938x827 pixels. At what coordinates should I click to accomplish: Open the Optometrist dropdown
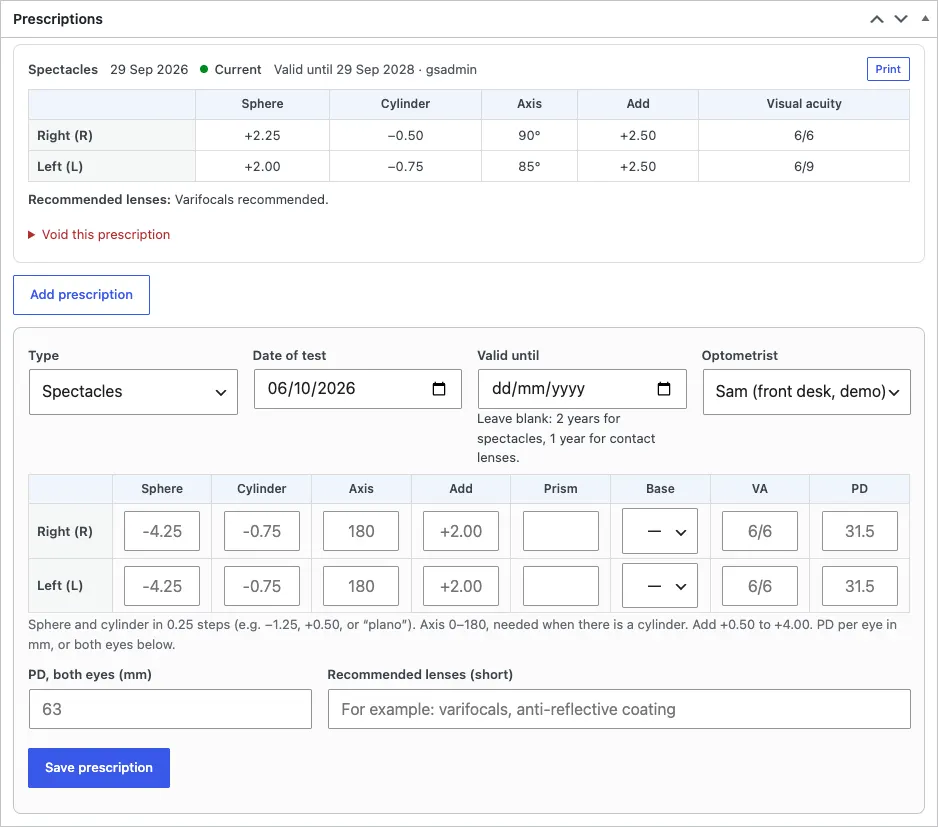(x=806, y=392)
